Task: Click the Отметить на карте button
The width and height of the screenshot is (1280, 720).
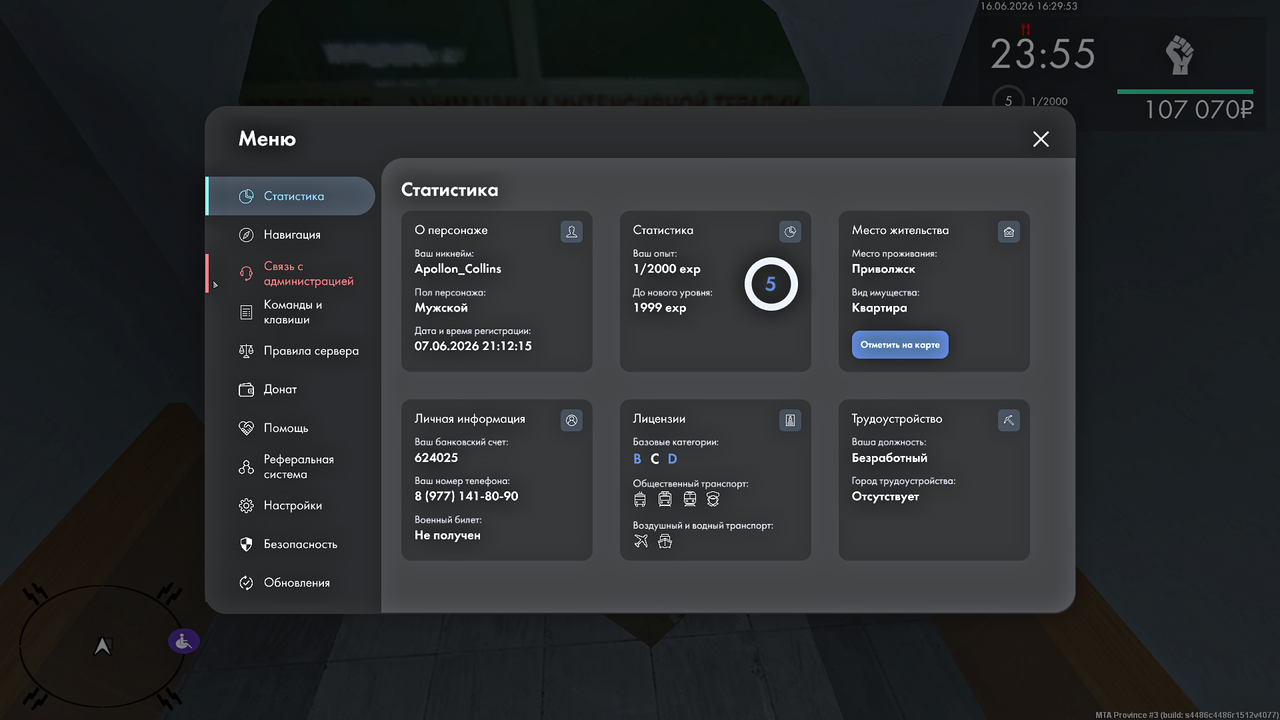Action: [900, 345]
